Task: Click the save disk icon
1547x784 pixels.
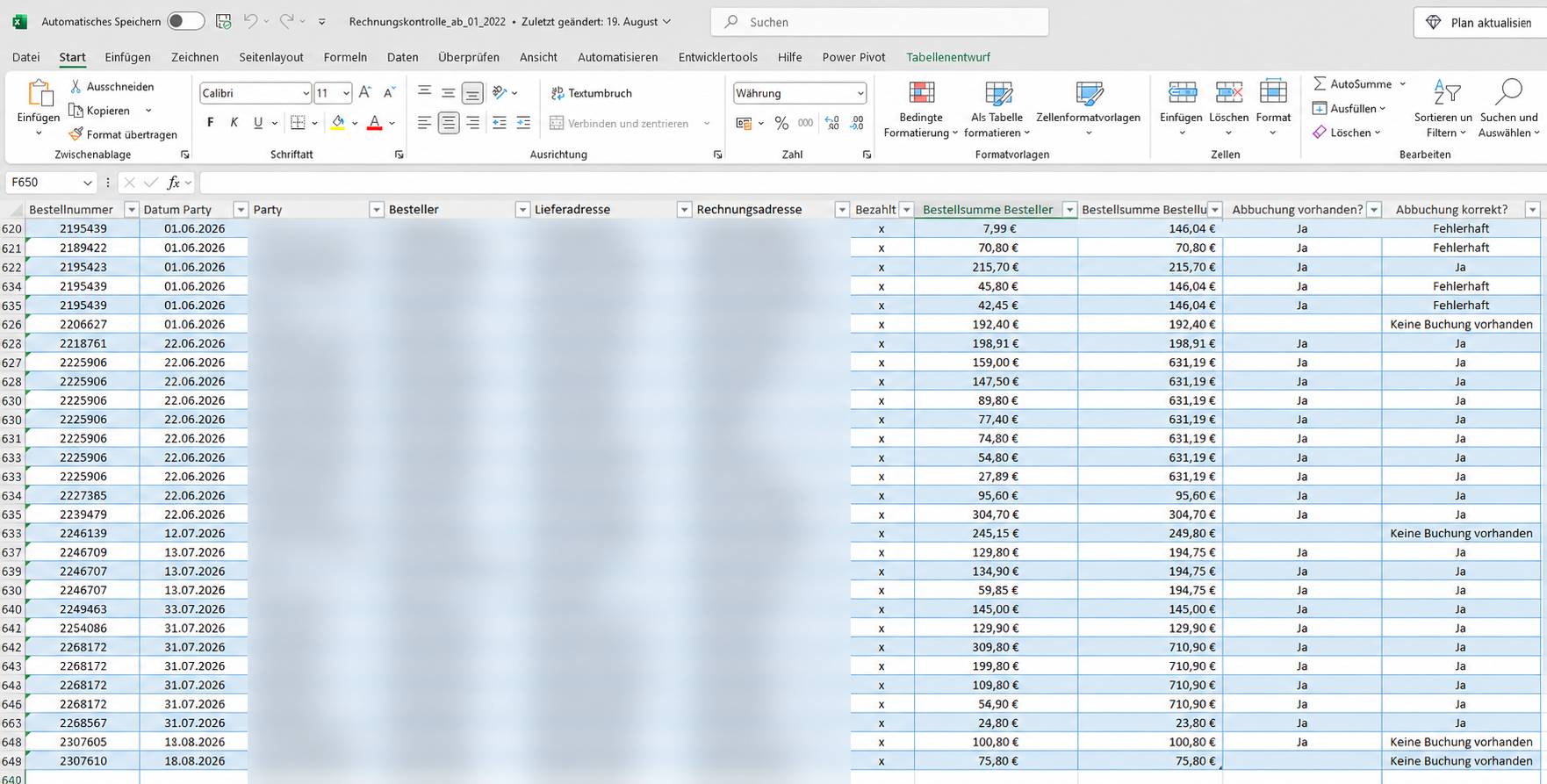Action: tap(224, 21)
